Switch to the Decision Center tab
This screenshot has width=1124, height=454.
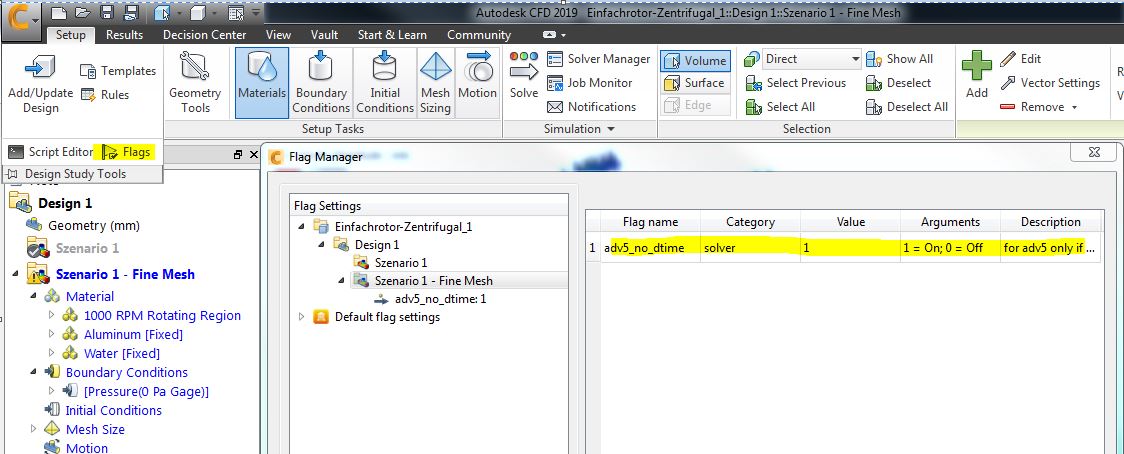click(x=204, y=34)
